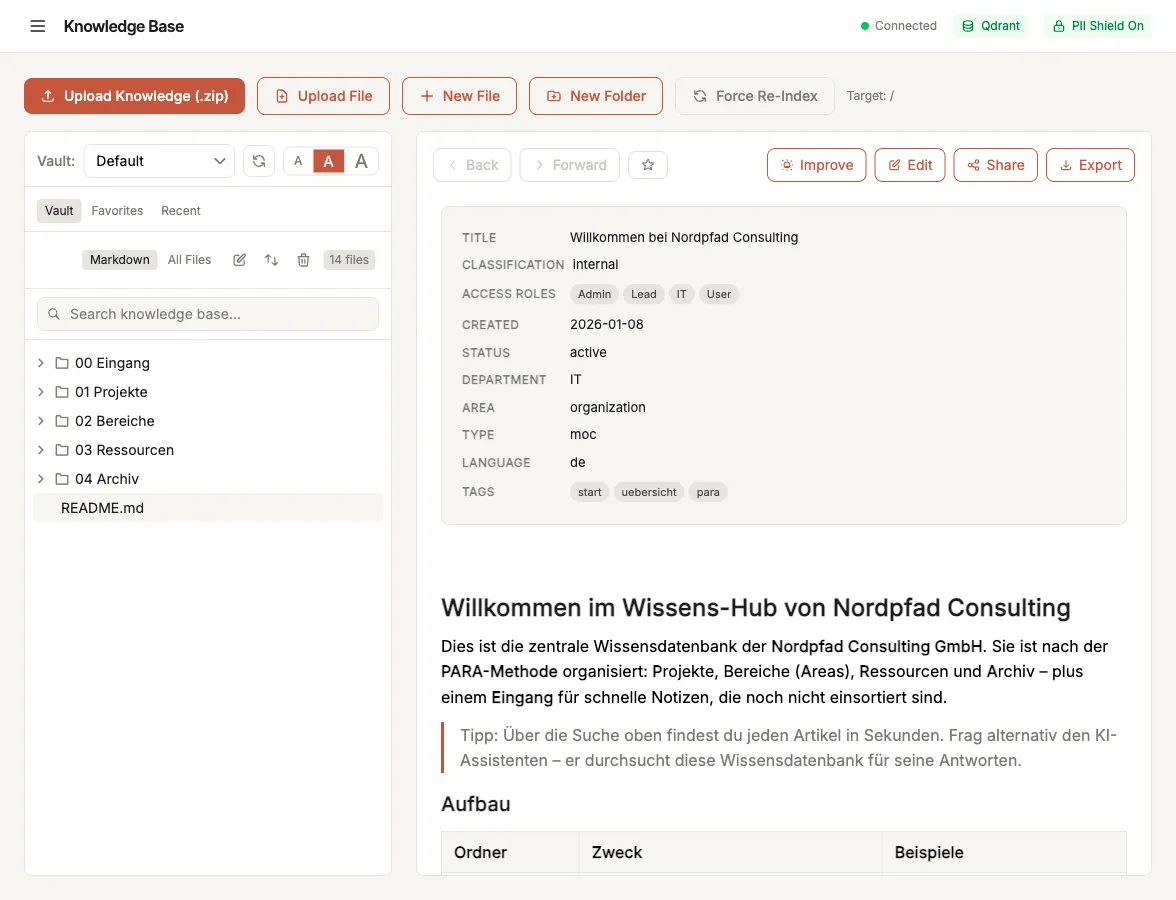Select the Markdown filter
This screenshot has height=900, width=1176.
pyautogui.click(x=120, y=260)
